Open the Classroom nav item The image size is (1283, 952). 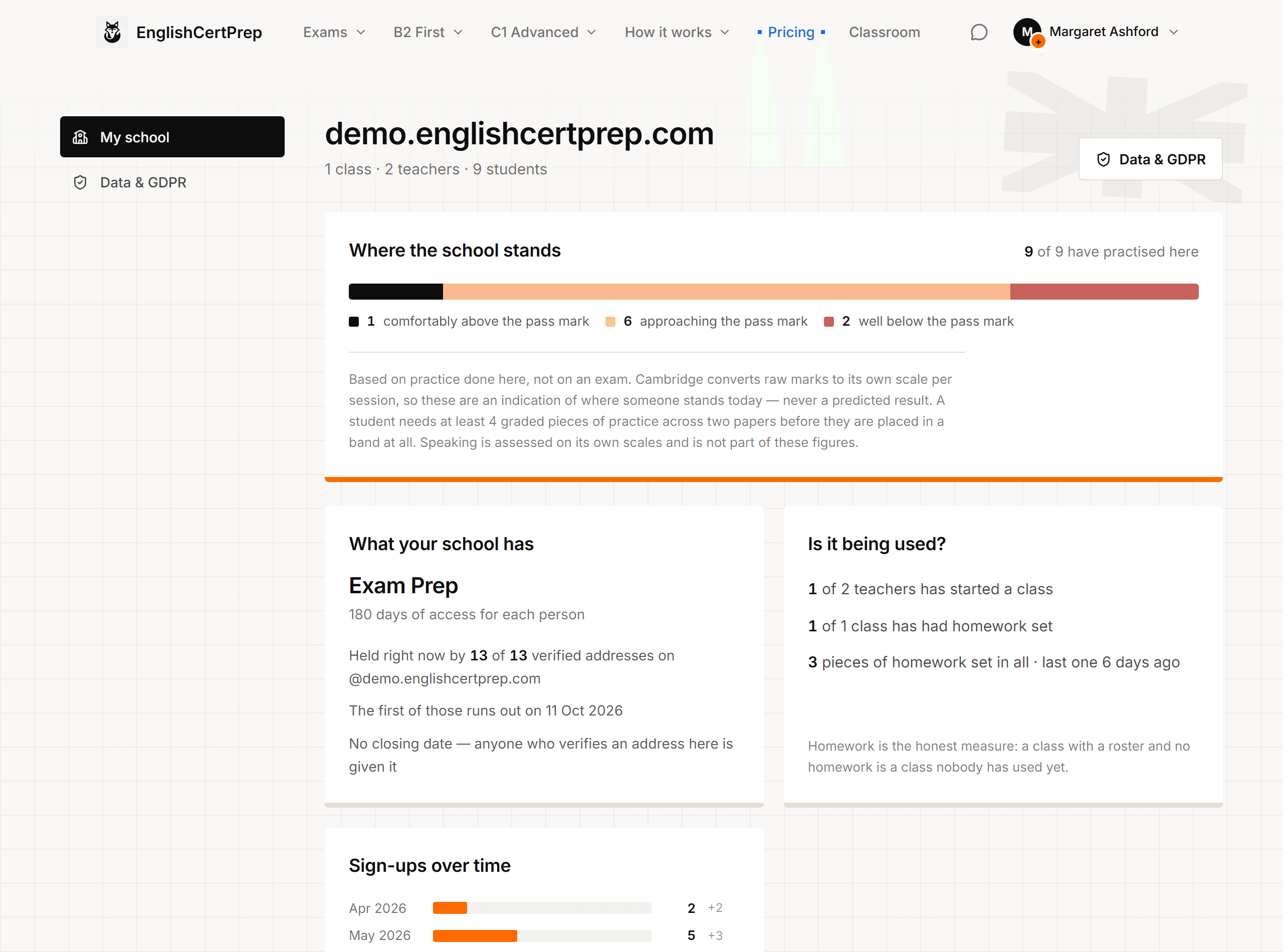point(884,32)
